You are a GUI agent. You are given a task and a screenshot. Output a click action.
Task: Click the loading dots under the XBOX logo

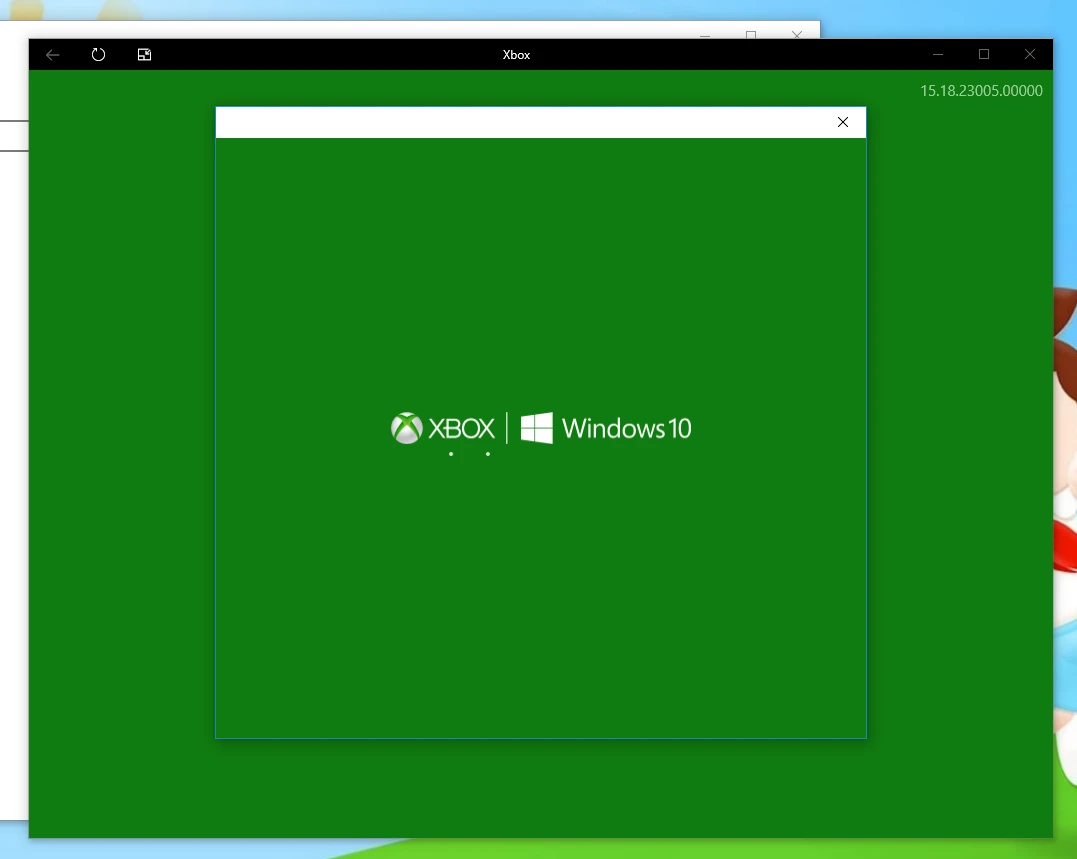pos(469,454)
